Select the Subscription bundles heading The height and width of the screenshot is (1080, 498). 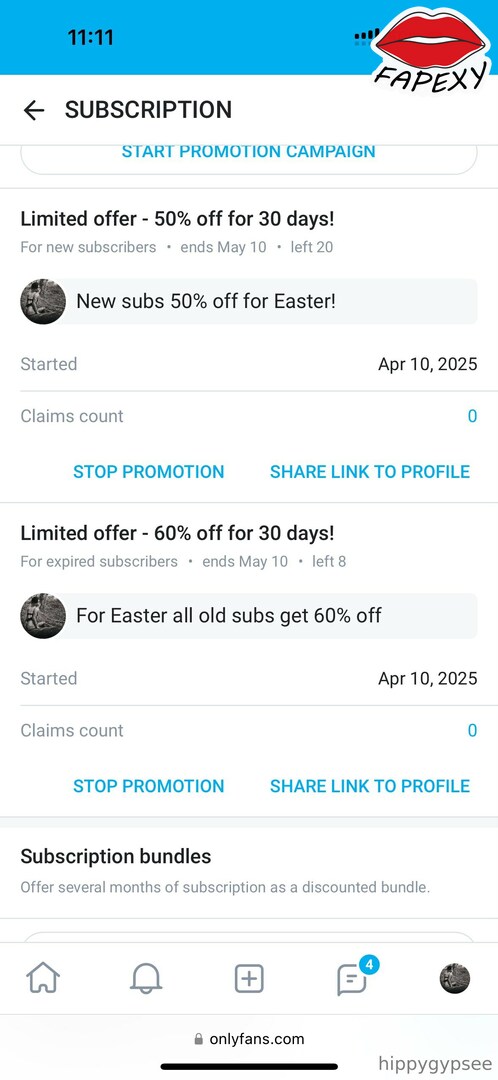click(116, 857)
